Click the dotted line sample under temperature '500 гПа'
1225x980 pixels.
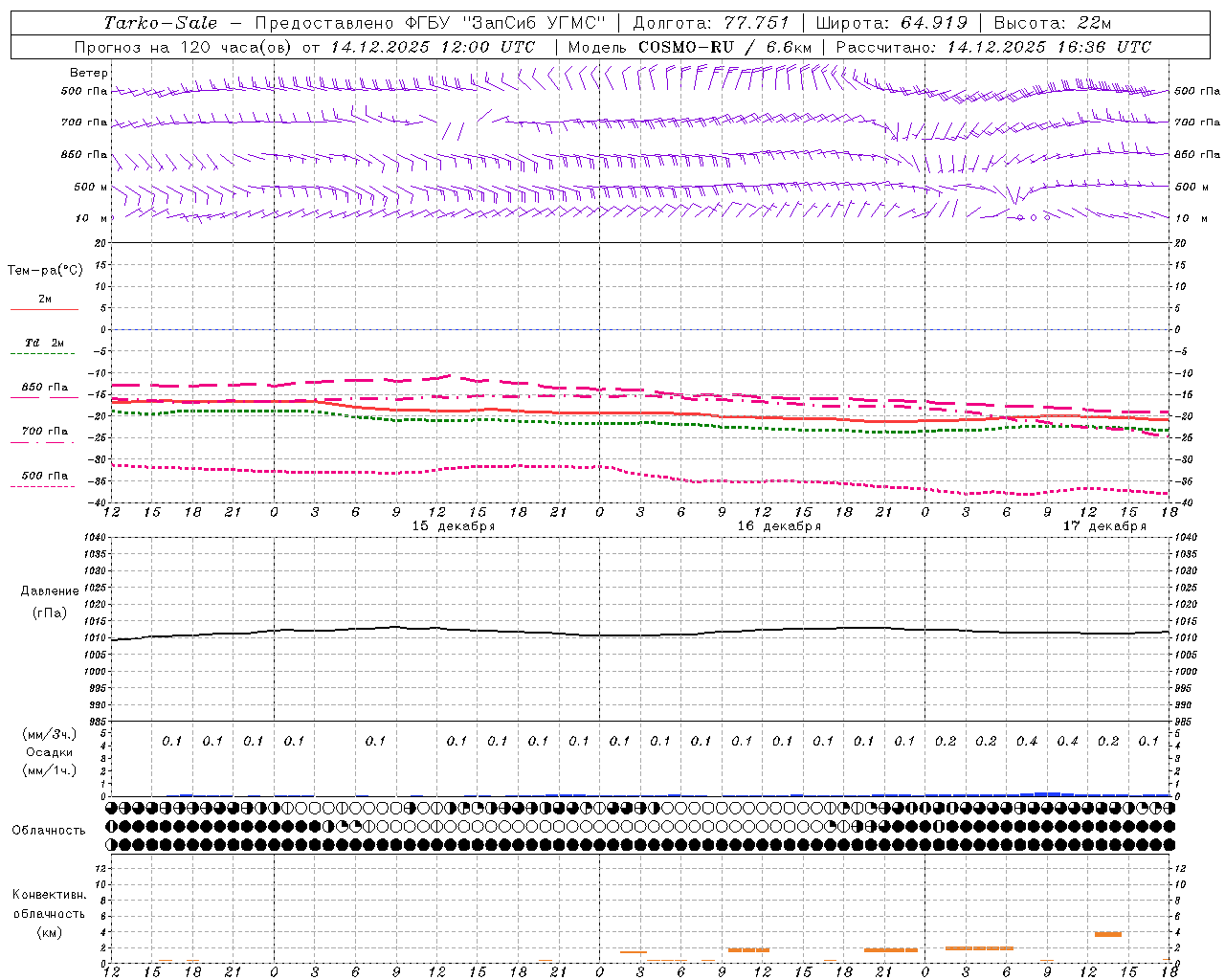(44, 487)
